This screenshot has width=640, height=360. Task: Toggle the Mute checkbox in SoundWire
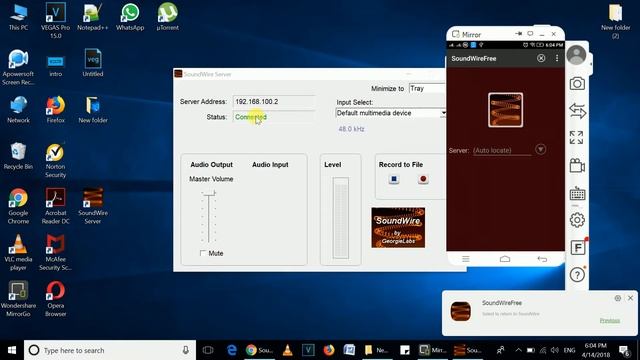(202, 253)
